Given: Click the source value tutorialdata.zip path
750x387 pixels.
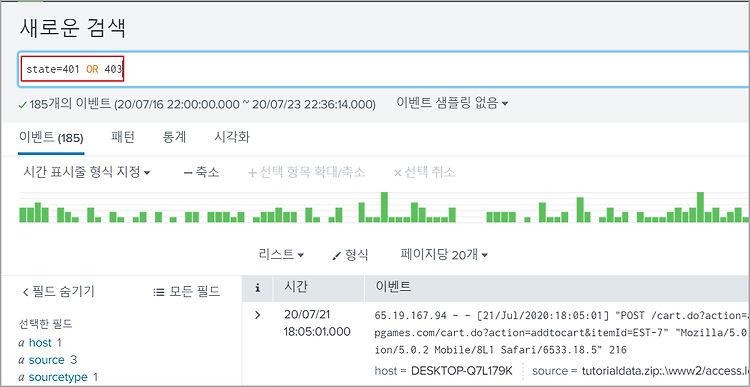Looking at the screenshot, I should (x=665, y=371).
